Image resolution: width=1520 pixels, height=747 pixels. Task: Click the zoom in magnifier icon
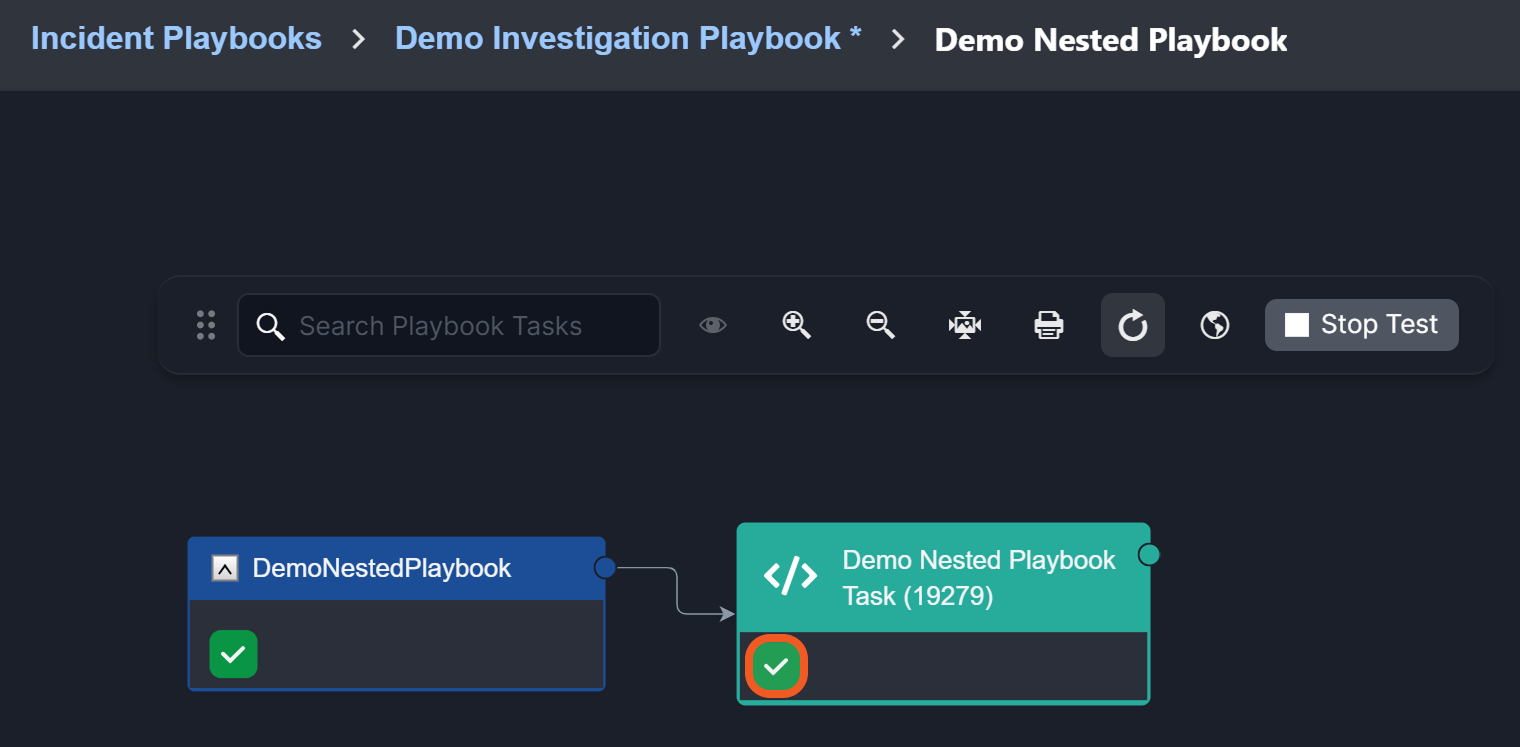(x=796, y=325)
